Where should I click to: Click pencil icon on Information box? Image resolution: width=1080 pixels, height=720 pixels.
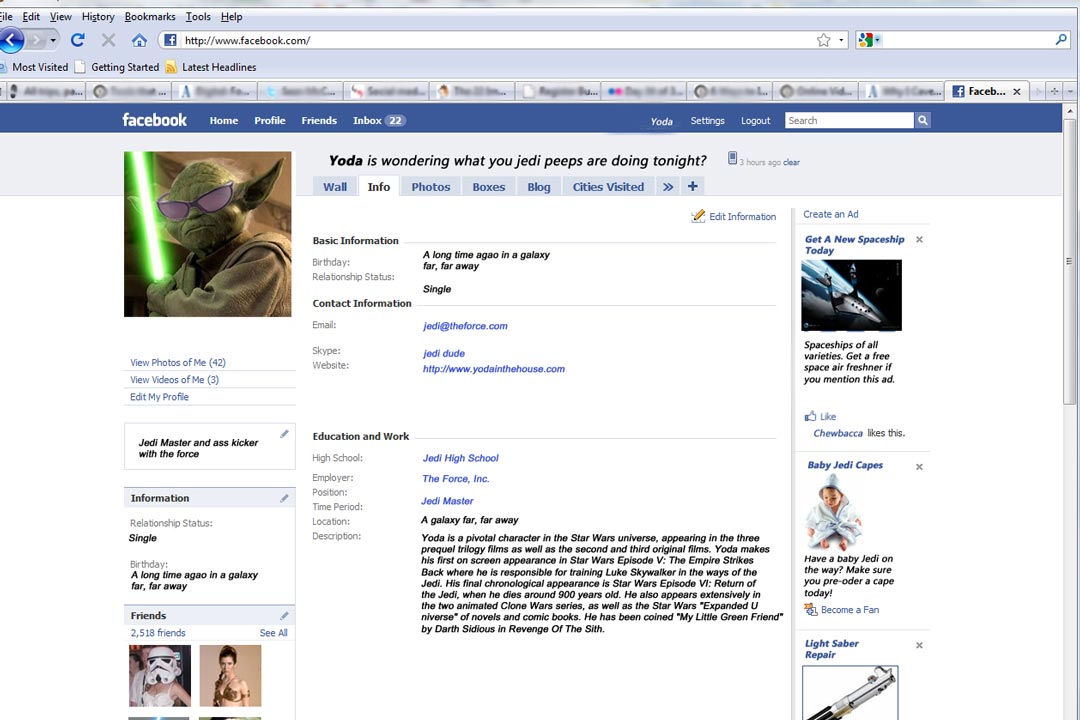[284, 498]
